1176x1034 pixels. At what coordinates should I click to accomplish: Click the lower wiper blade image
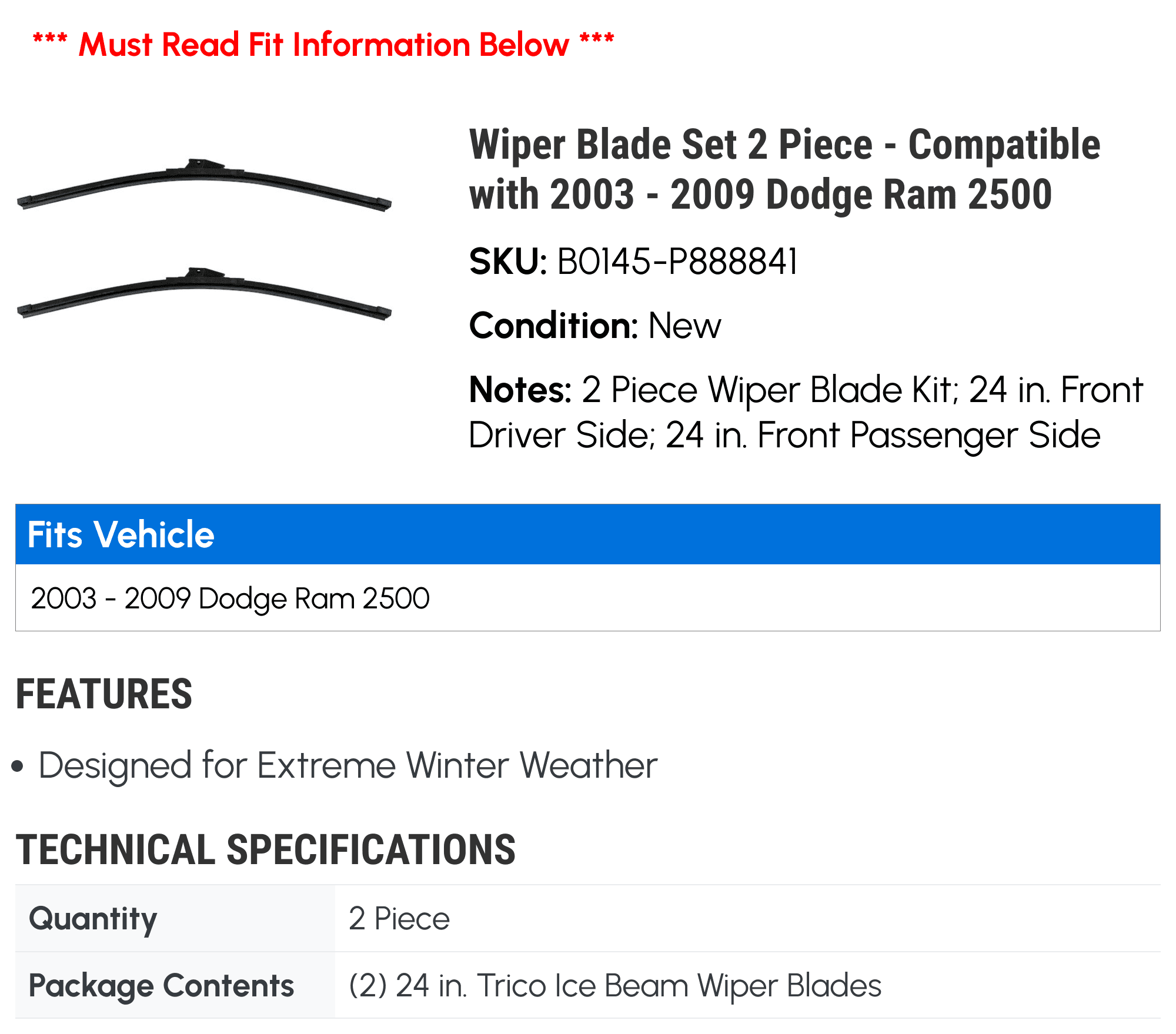204,293
